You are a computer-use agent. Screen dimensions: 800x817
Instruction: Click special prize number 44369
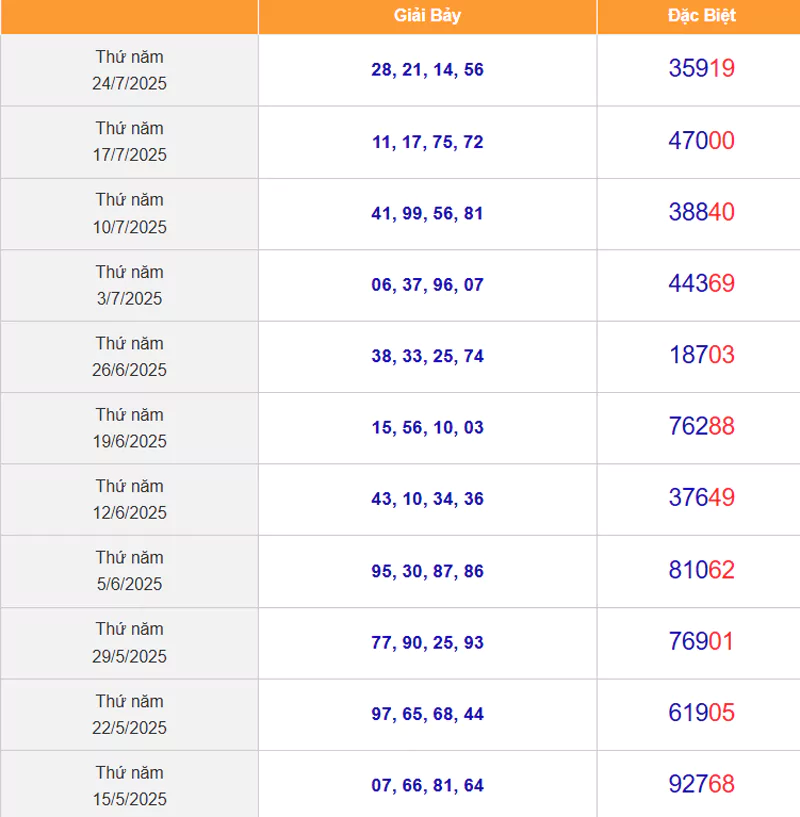(x=701, y=283)
